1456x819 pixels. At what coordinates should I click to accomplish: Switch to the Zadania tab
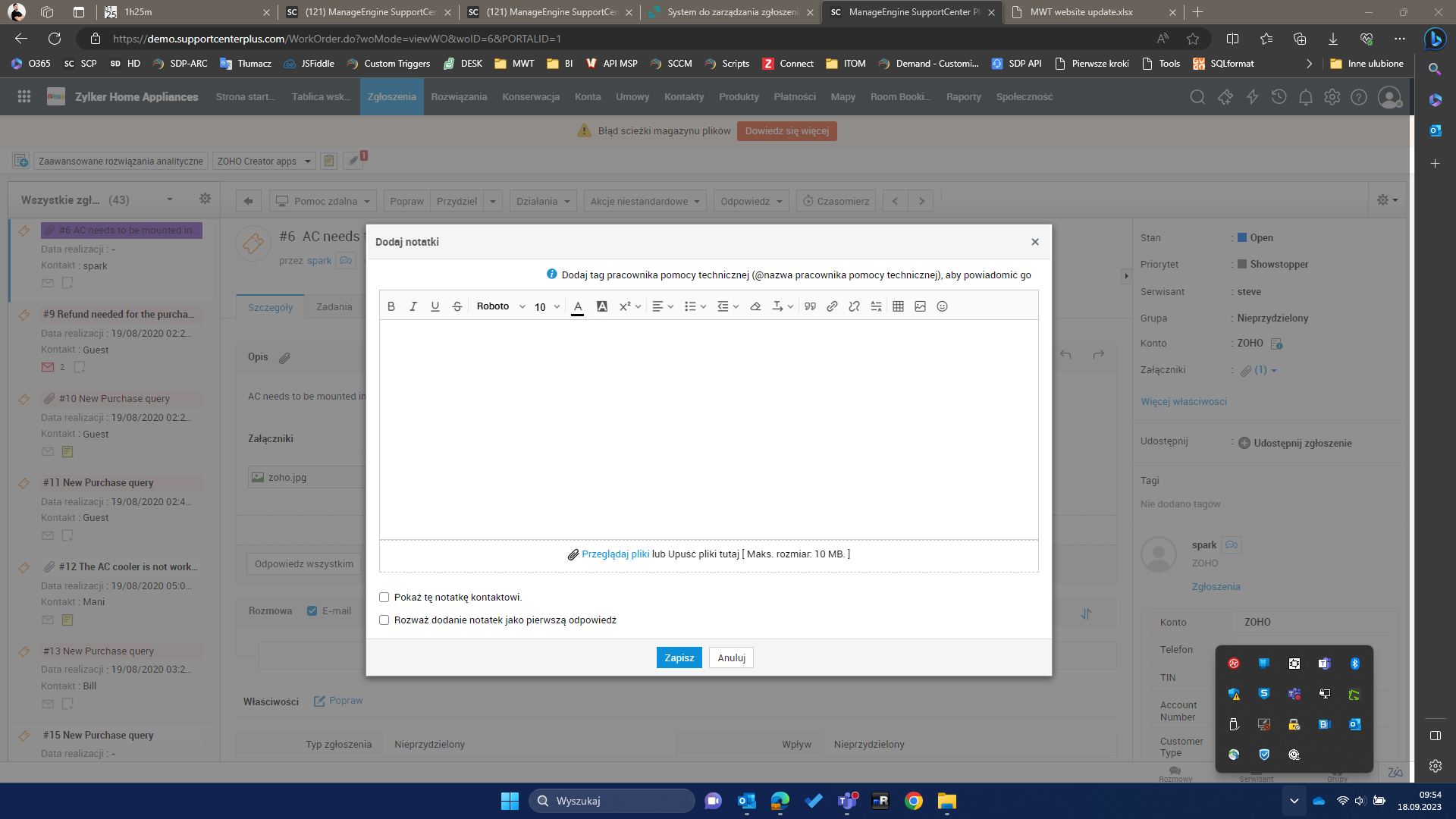point(334,307)
